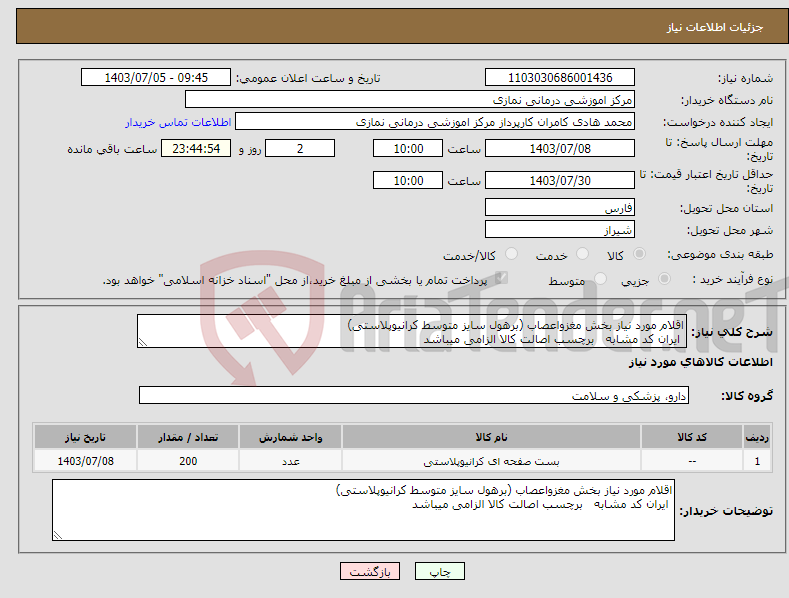Click the price validity date 1403/07/30 field

pyautogui.click(x=560, y=180)
